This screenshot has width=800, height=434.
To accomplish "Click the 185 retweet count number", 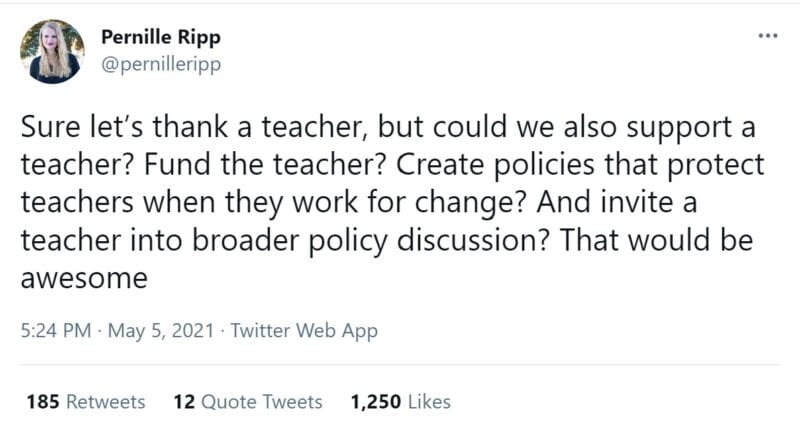I will 43,402.
